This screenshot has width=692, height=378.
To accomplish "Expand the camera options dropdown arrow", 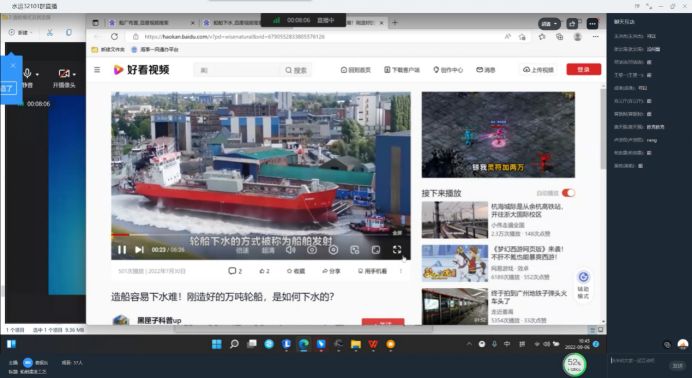I will click(74, 75).
